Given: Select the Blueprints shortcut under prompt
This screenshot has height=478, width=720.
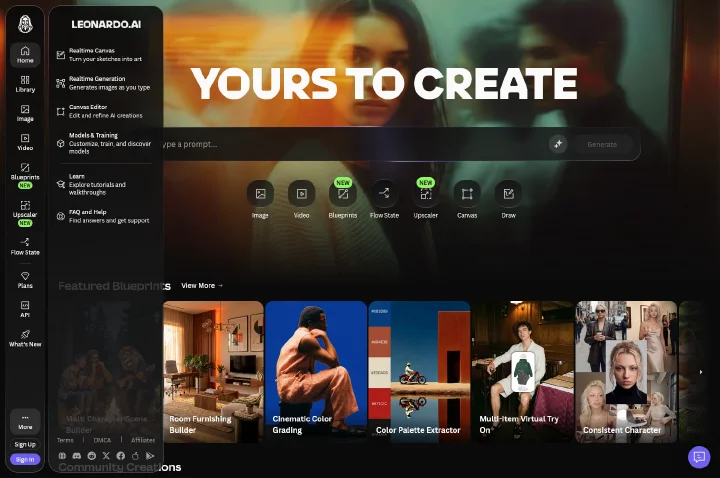Looking at the screenshot, I should [x=343, y=199].
